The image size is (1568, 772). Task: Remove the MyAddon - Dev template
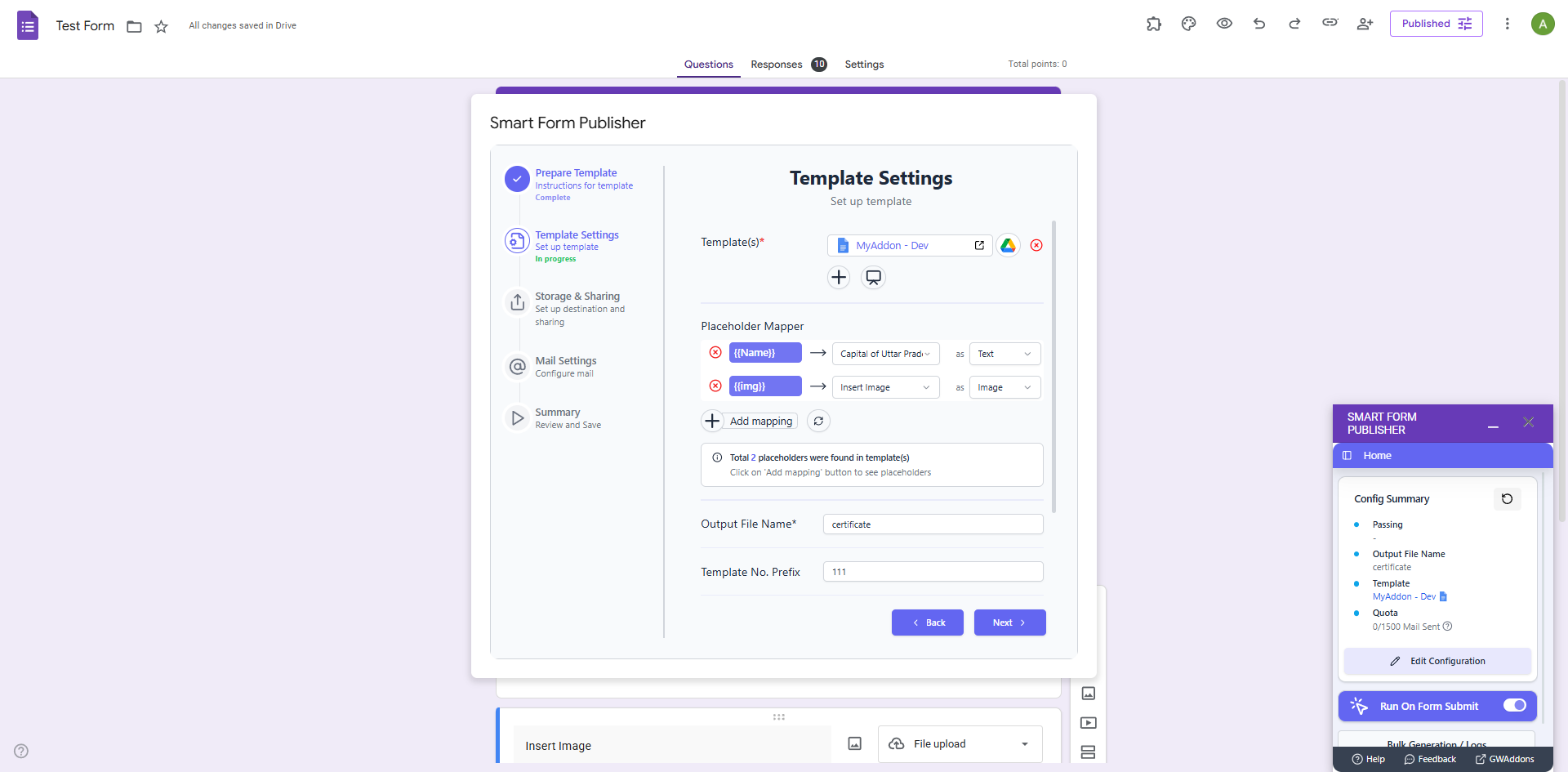pos(1036,245)
